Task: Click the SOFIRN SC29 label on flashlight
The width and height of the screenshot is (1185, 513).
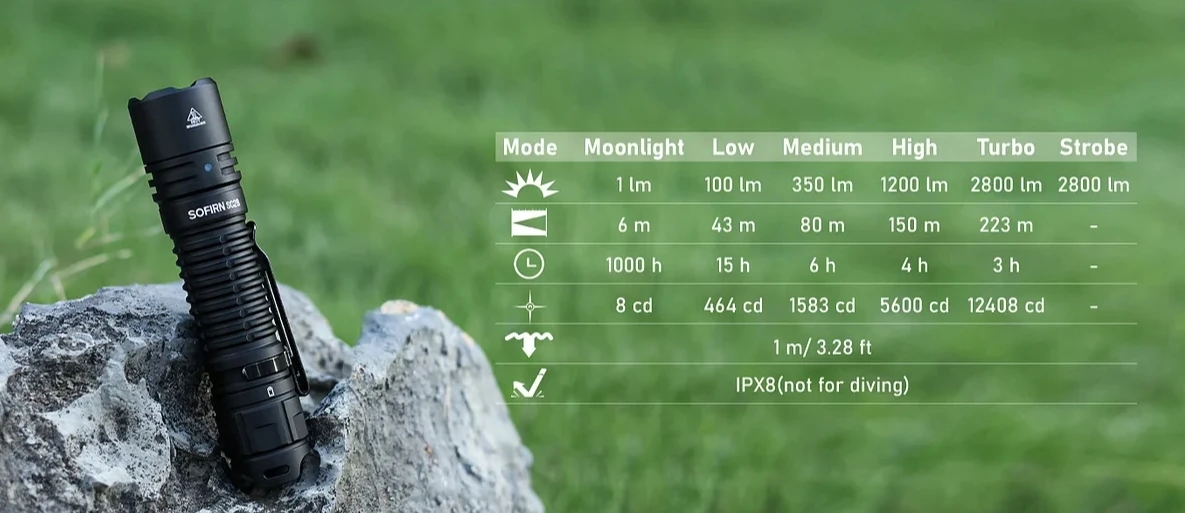Action: (214, 209)
